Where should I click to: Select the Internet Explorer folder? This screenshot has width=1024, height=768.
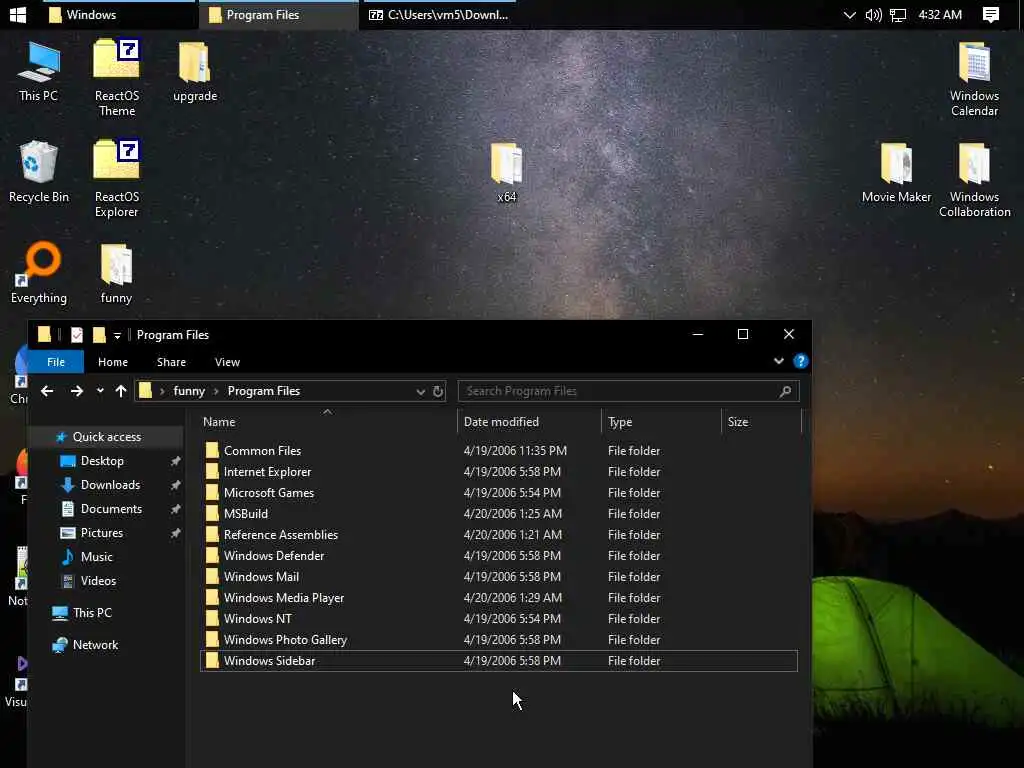click(499, 472)
